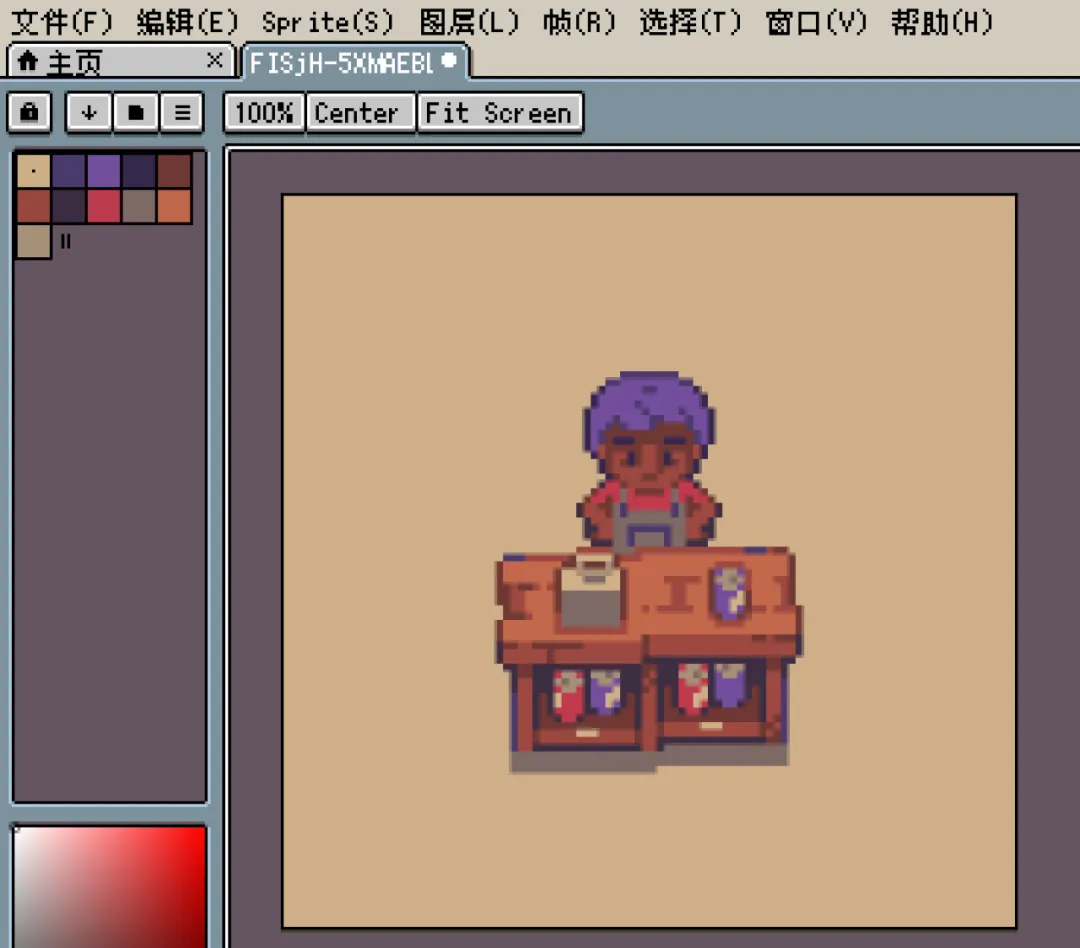
Task: Open the 选择(T) menu
Action: (x=690, y=22)
